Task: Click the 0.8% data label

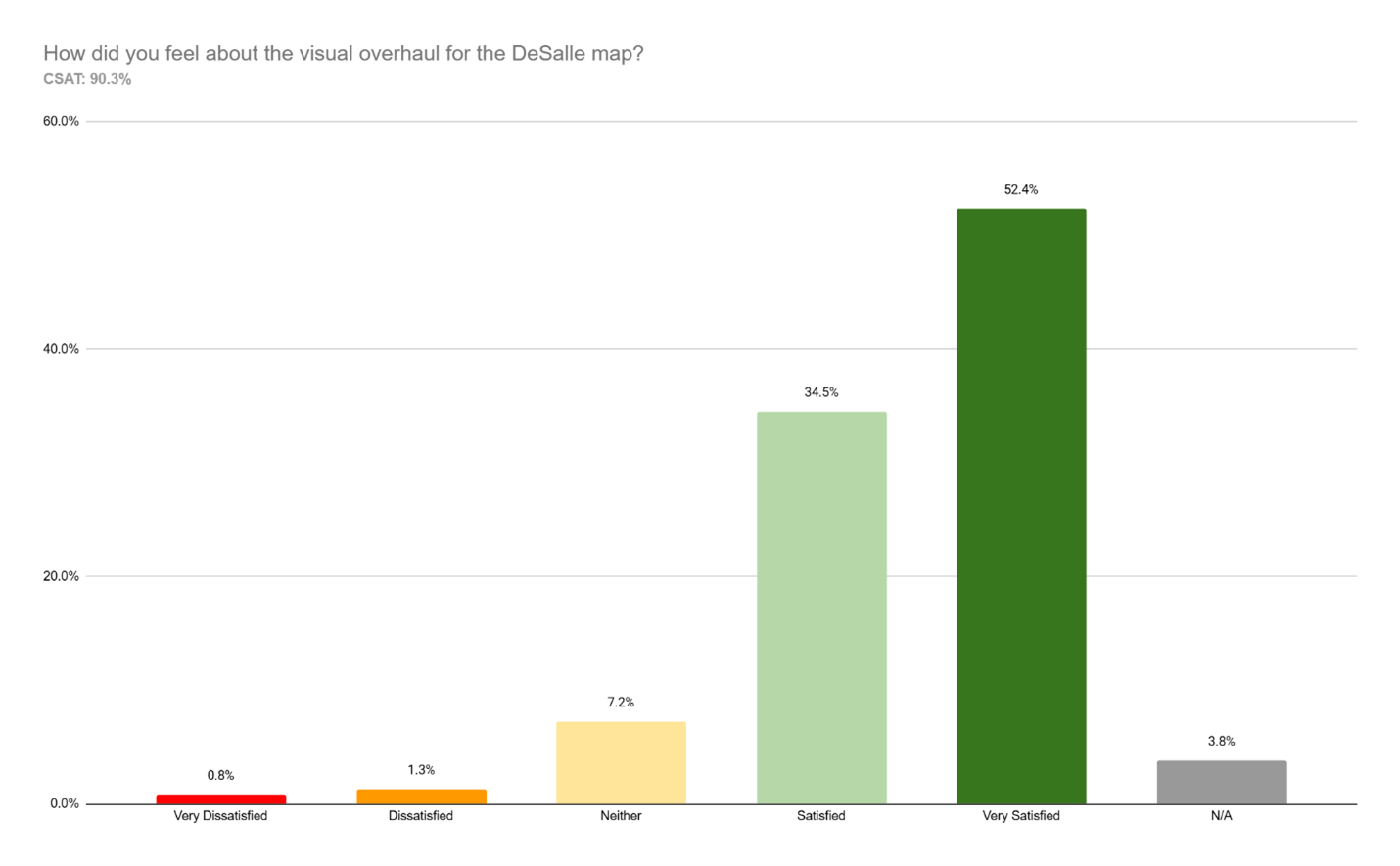Action: [220, 775]
